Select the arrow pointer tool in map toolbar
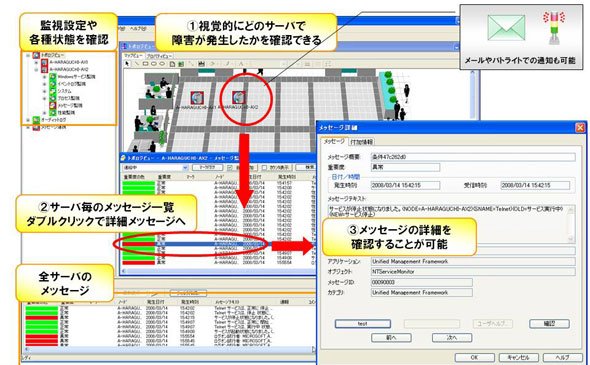 (x=127, y=64)
